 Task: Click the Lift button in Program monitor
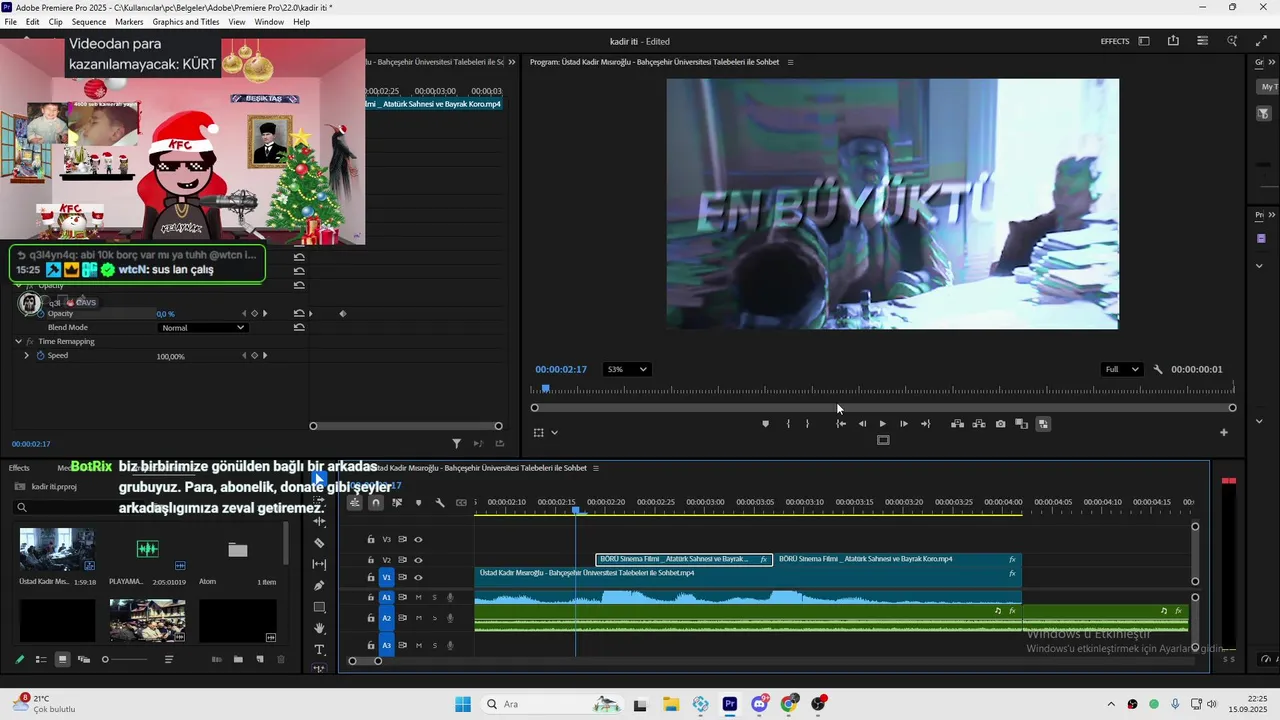(x=957, y=424)
